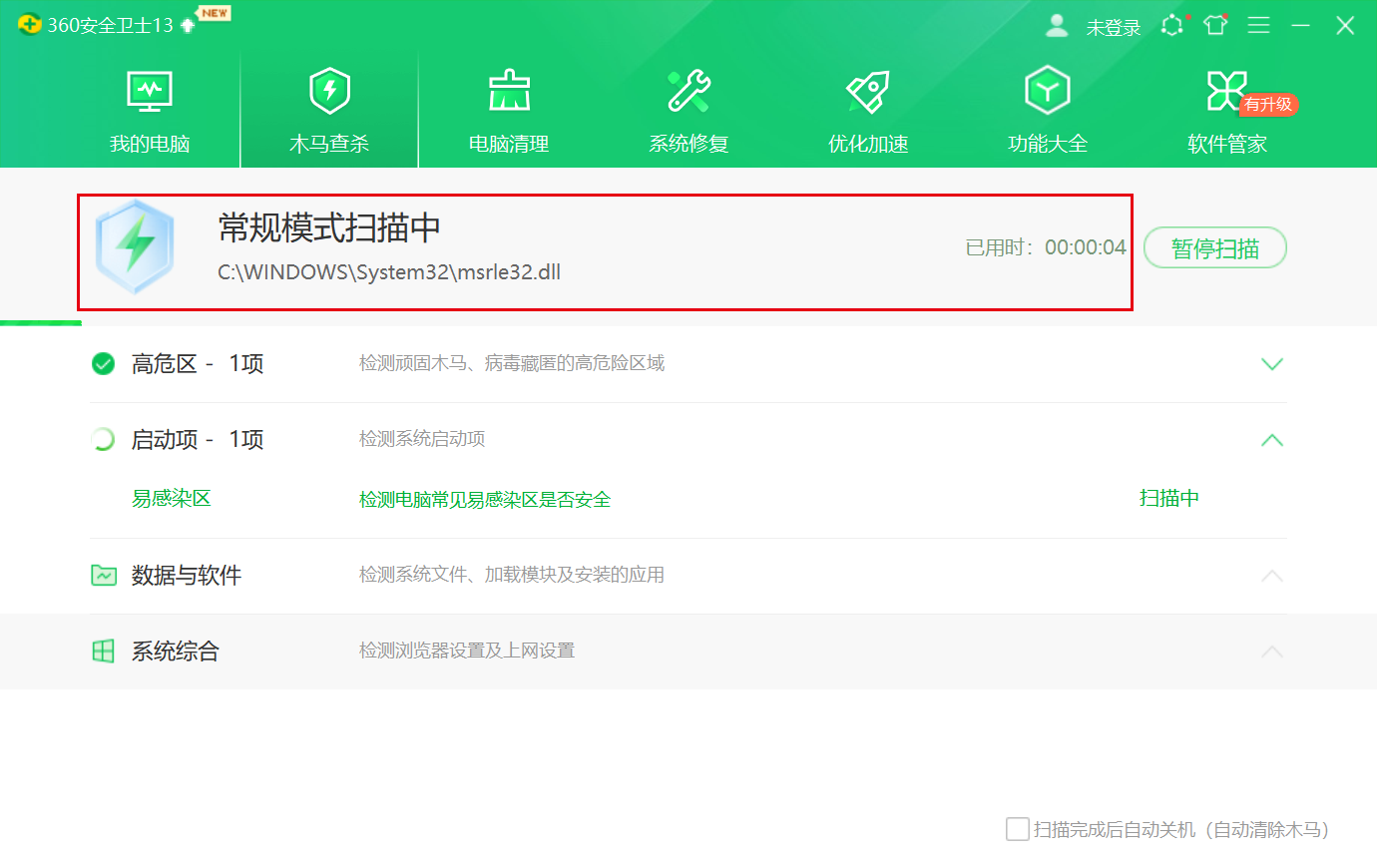Select the 启动项 - 1项 row title
Viewport: 1377px width, 868px height.
pos(198,440)
